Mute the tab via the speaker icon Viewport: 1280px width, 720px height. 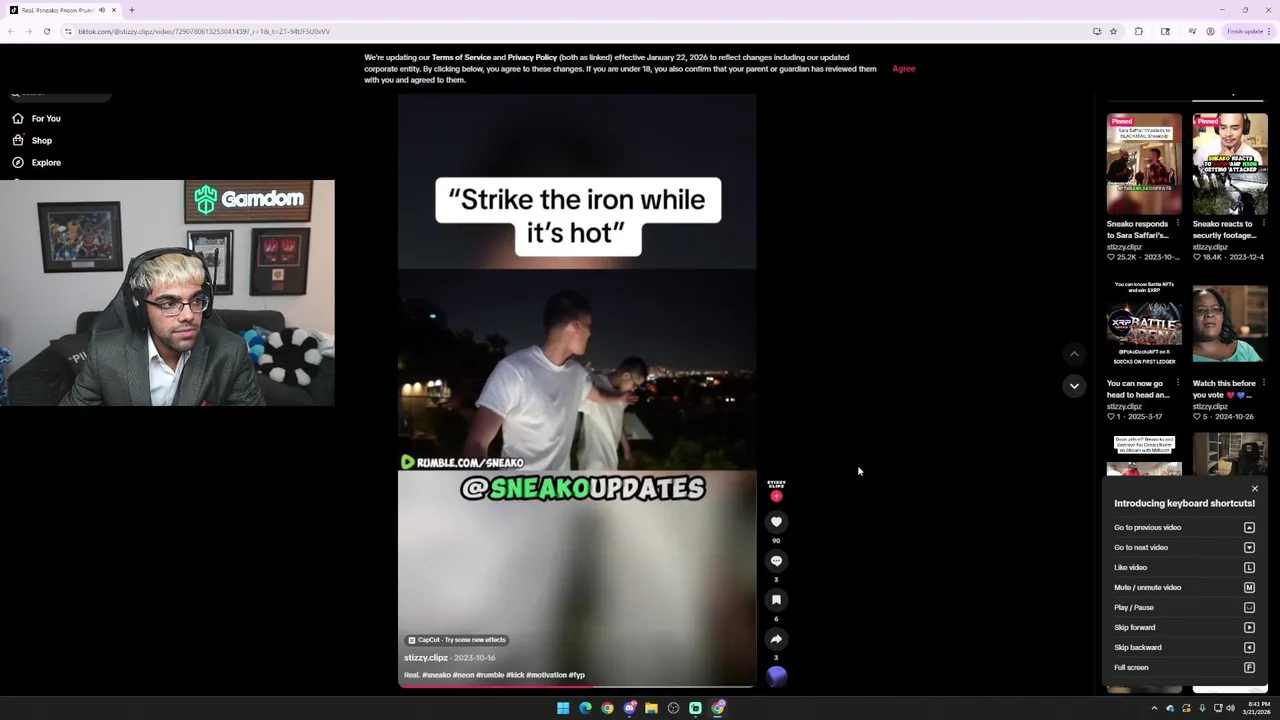(x=101, y=10)
